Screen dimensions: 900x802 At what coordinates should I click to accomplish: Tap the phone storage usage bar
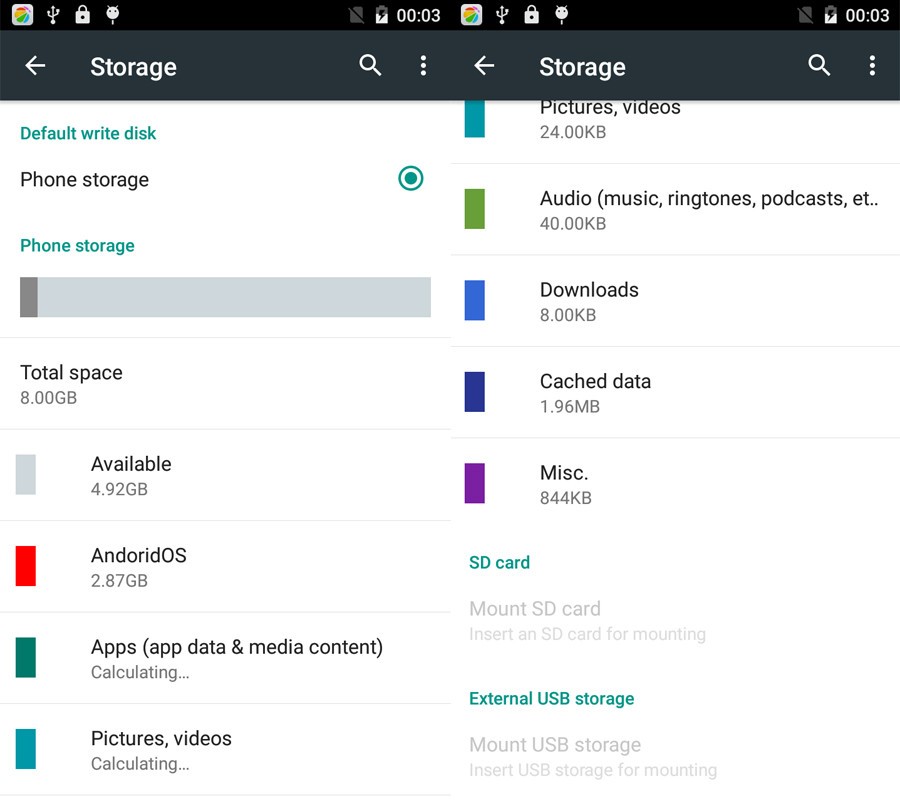pyautogui.click(x=225, y=297)
